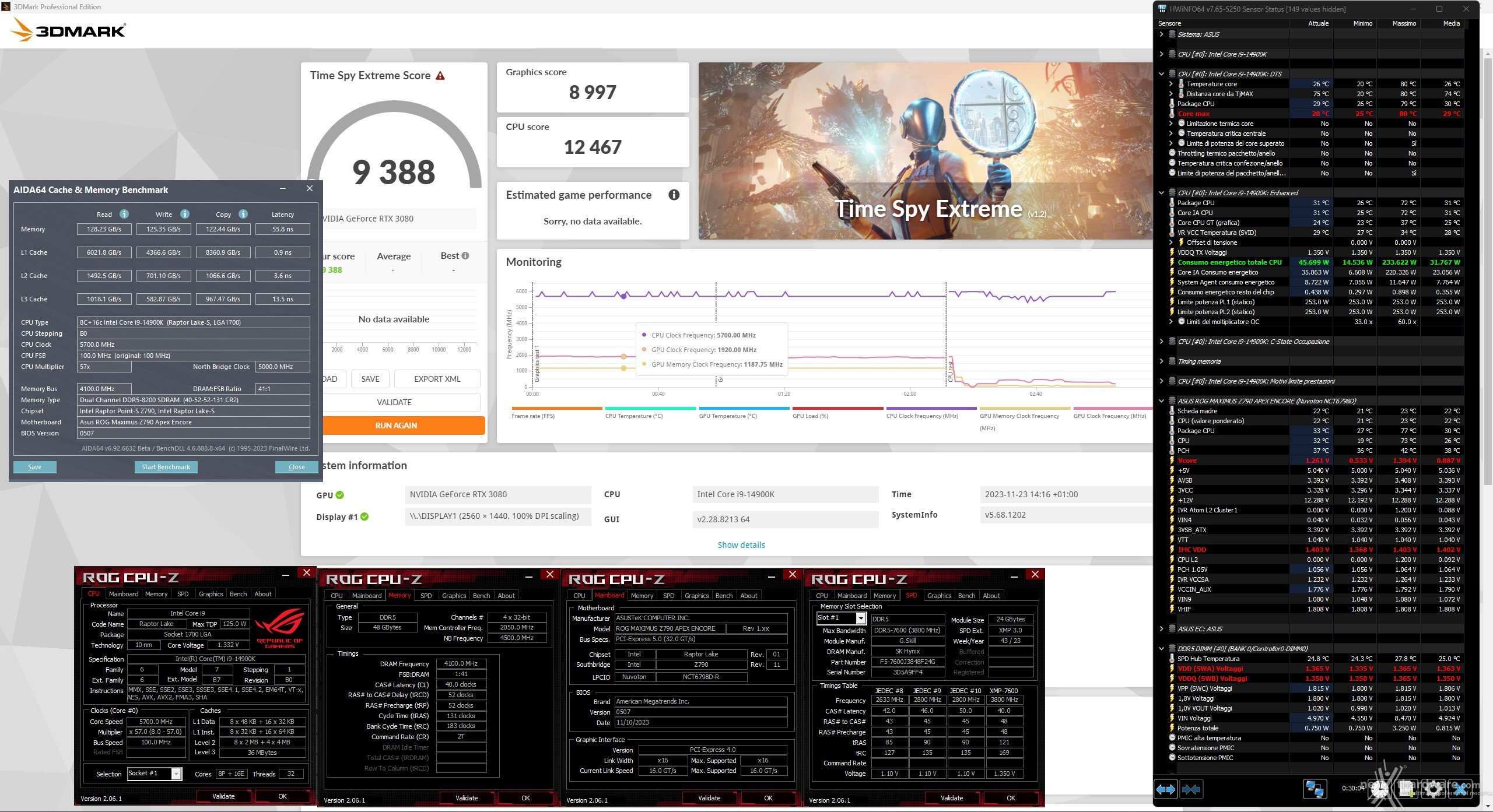Screen dimensions: 1493x812
Task: Collapse ASUS ROG MAXIMUS Z790 APEX ENCORE group
Action: pyautogui.click(x=1161, y=401)
